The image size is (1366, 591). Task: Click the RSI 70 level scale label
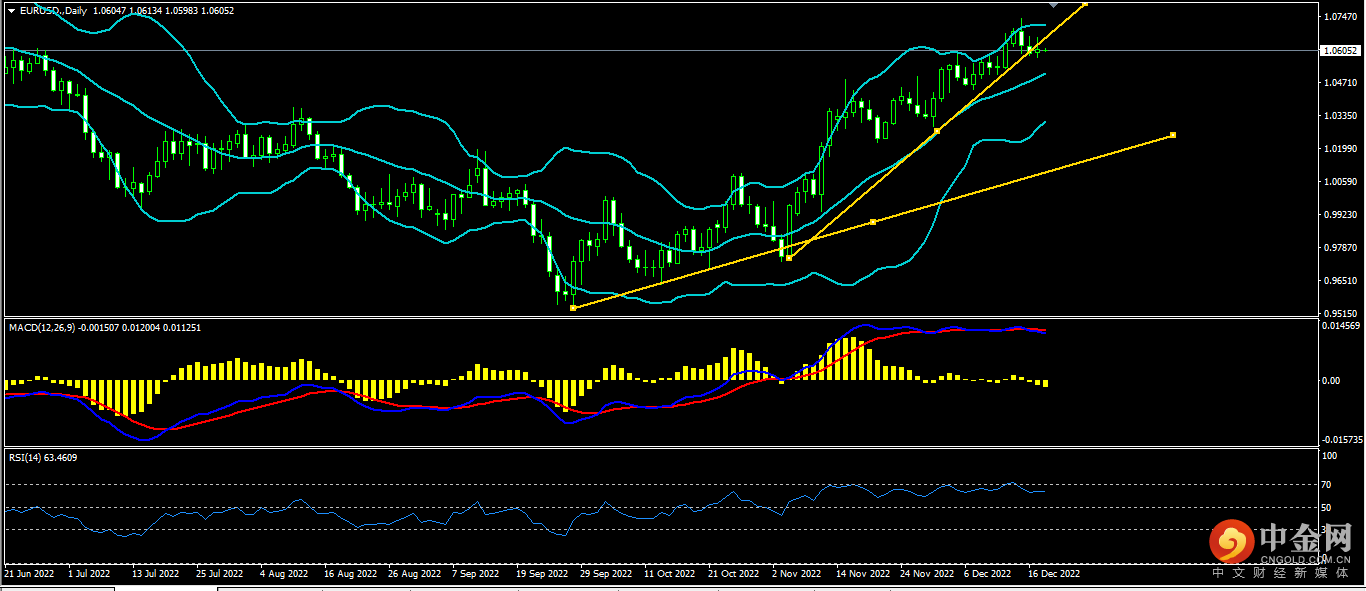point(1327,485)
